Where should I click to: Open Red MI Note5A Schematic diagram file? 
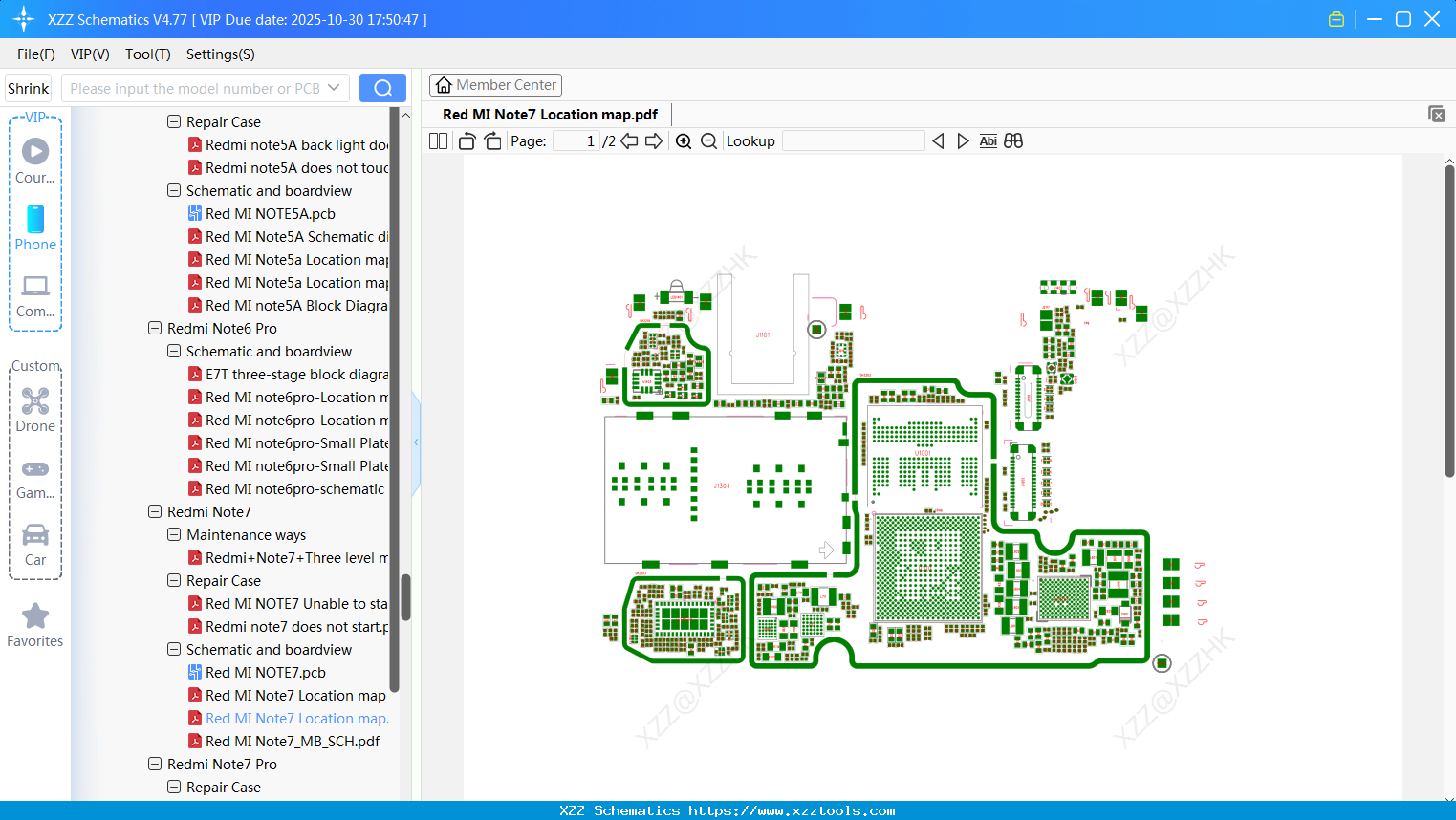click(296, 236)
